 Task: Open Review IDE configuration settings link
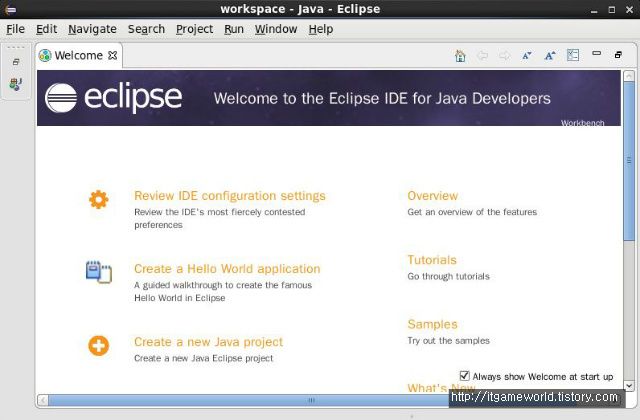click(230, 196)
